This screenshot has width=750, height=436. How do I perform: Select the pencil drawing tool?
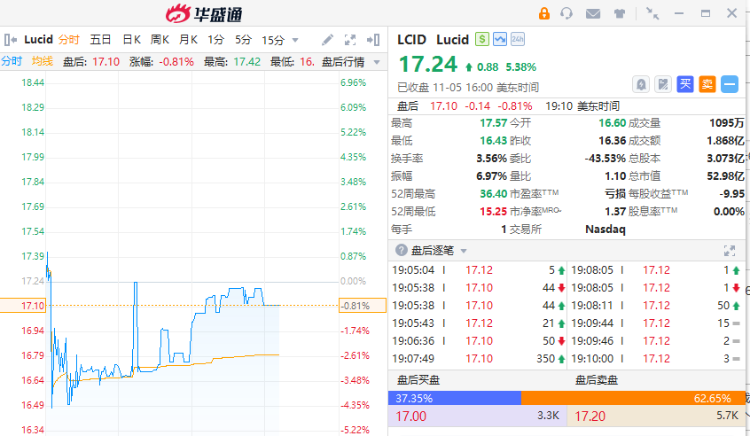[328, 40]
